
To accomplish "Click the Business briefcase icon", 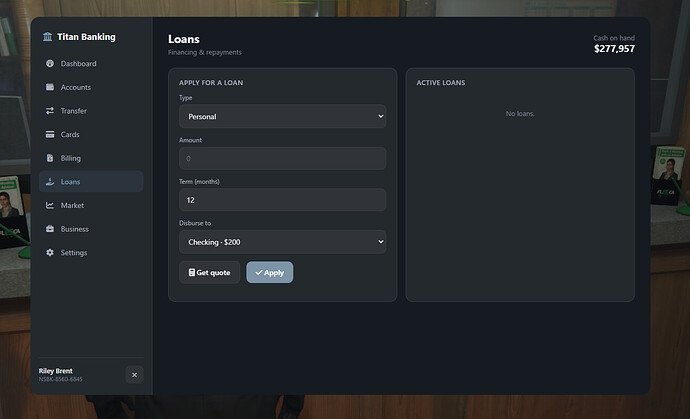I will (x=50, y=229).
